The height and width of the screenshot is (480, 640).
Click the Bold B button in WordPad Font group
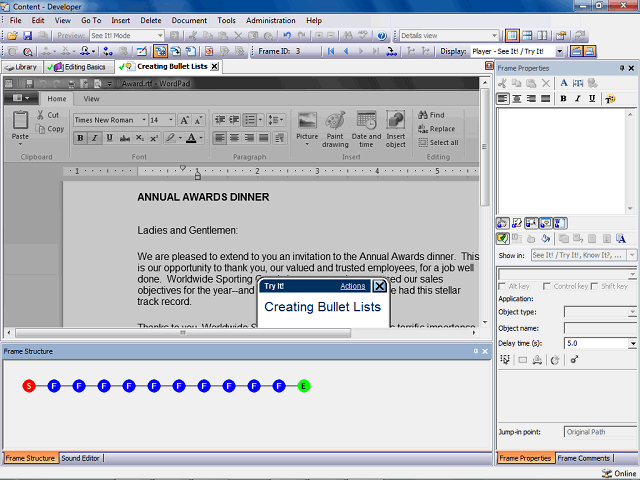click(80, 138)
